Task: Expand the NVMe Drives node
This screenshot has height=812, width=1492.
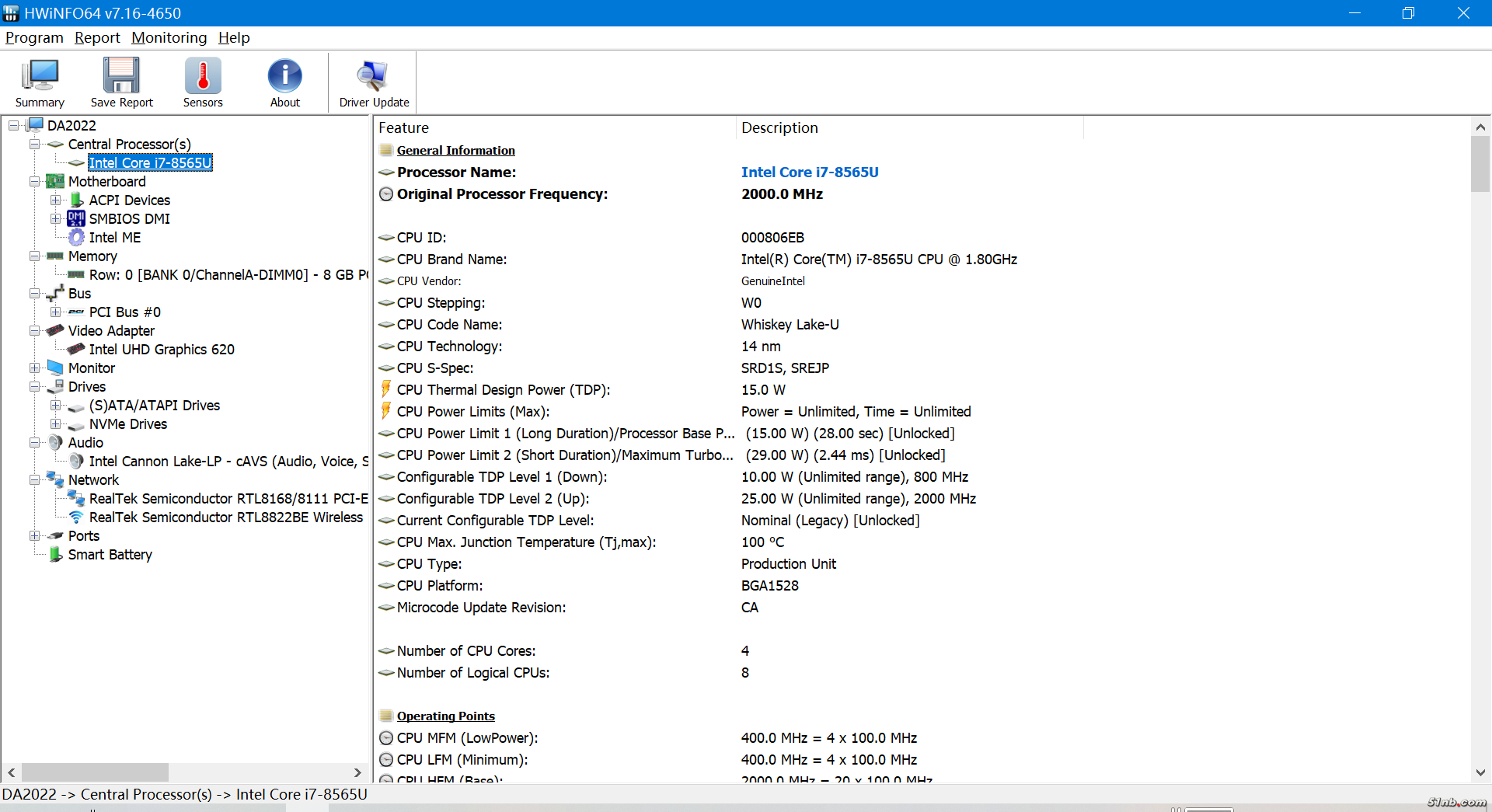Action: pos(55,424)
